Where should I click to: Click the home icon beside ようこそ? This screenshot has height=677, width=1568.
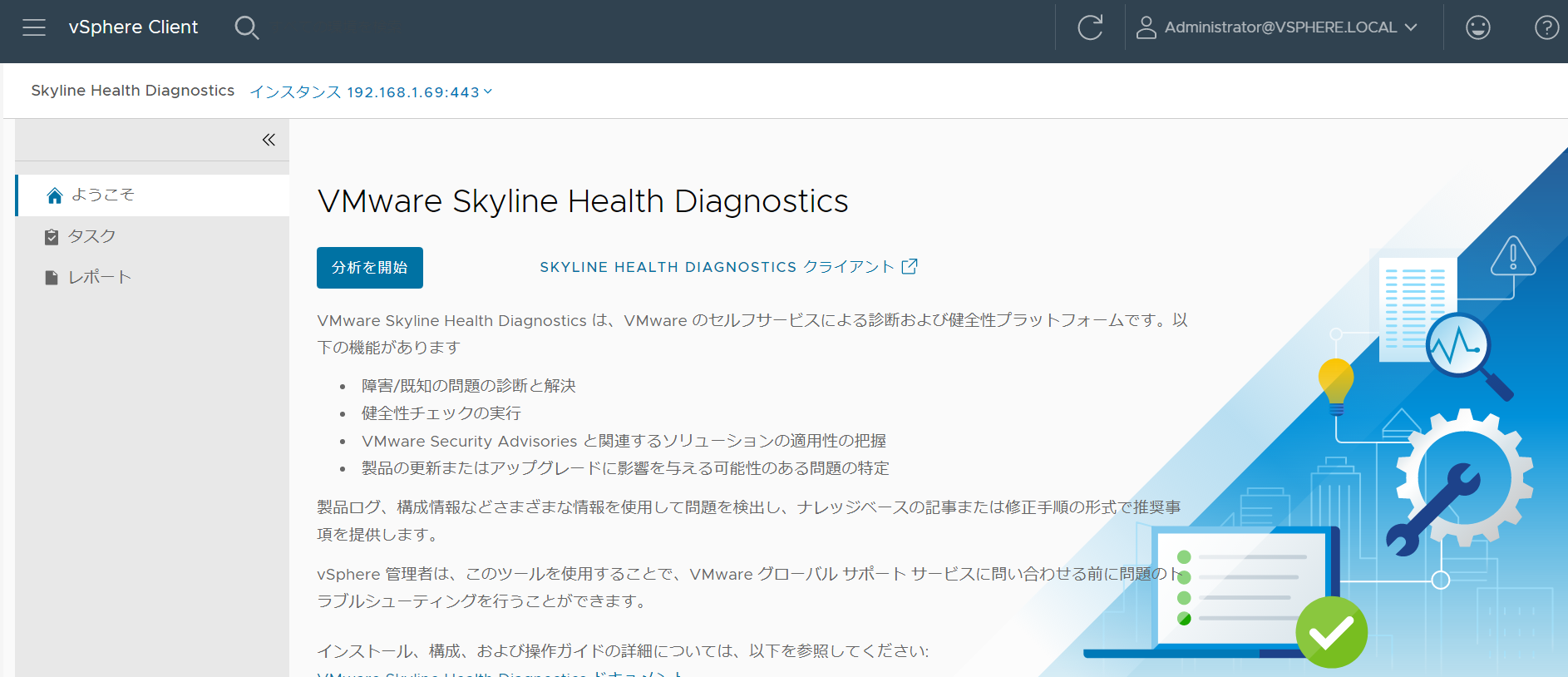(55, 195)
